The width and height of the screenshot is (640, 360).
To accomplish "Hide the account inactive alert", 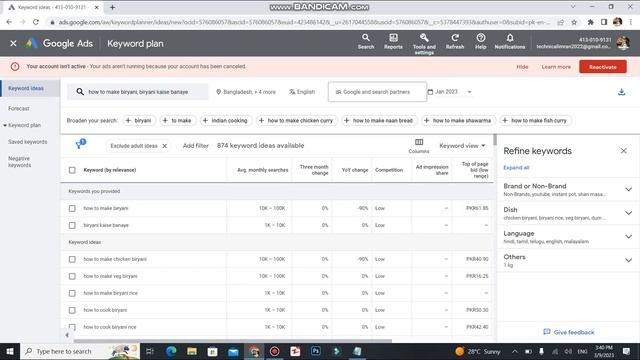I will click(x=522, y=67).
